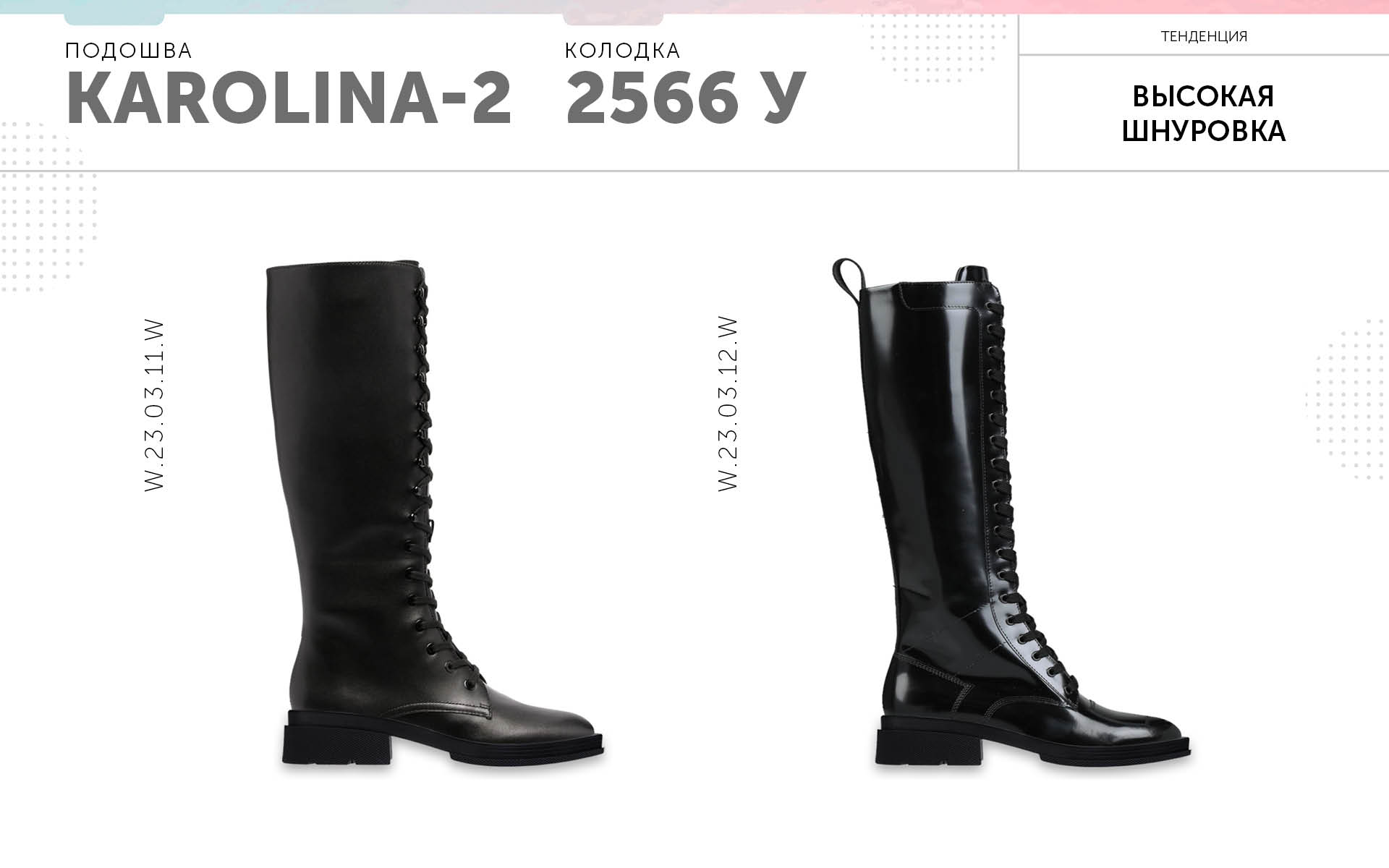The height and width of the screenshot is (868, 1389).
Task: Click the pink gradient strip at top
Action: click(694, 7)
